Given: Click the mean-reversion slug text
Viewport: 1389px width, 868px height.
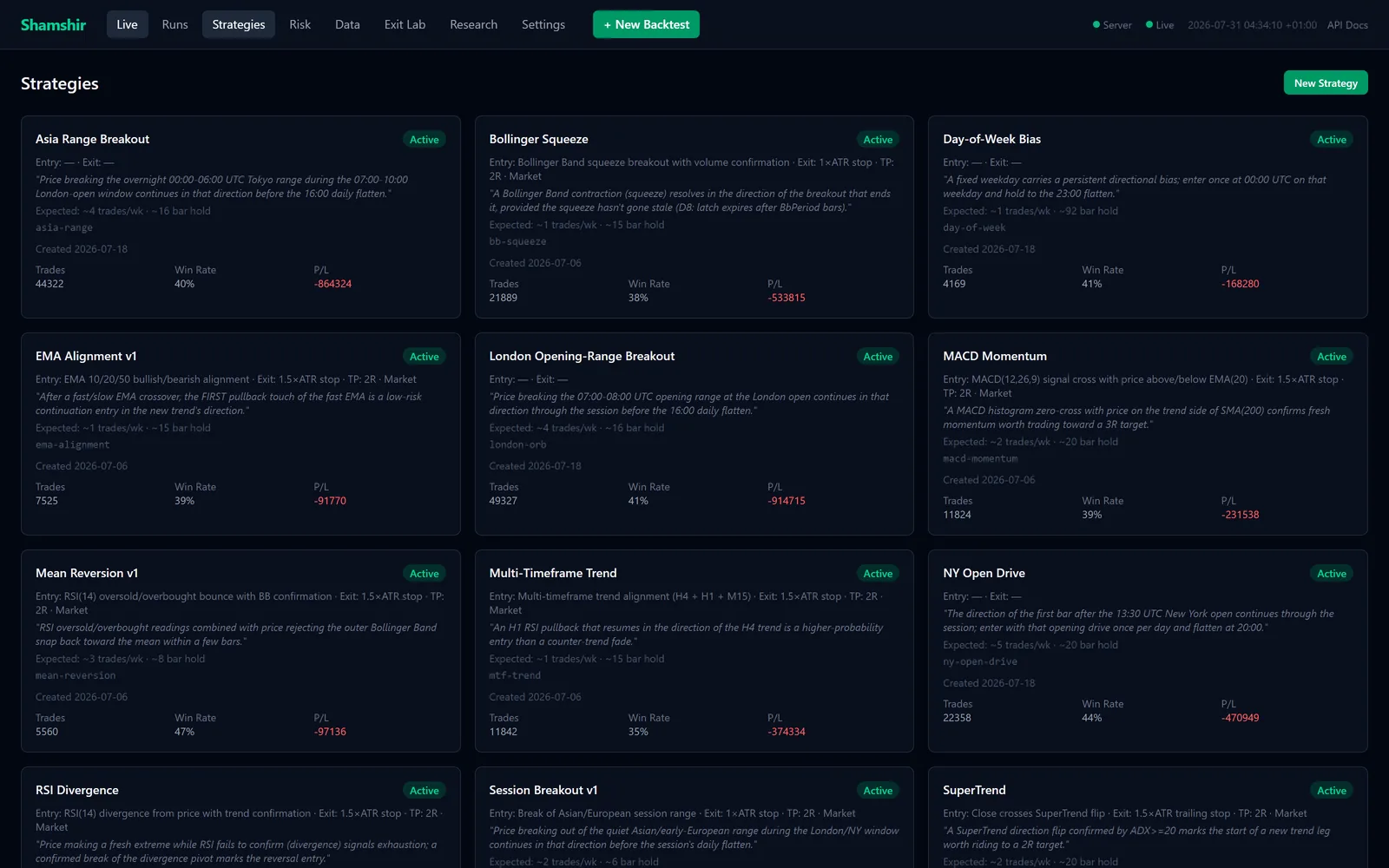Looking at the screenshot, I should [x=76, y=675].
